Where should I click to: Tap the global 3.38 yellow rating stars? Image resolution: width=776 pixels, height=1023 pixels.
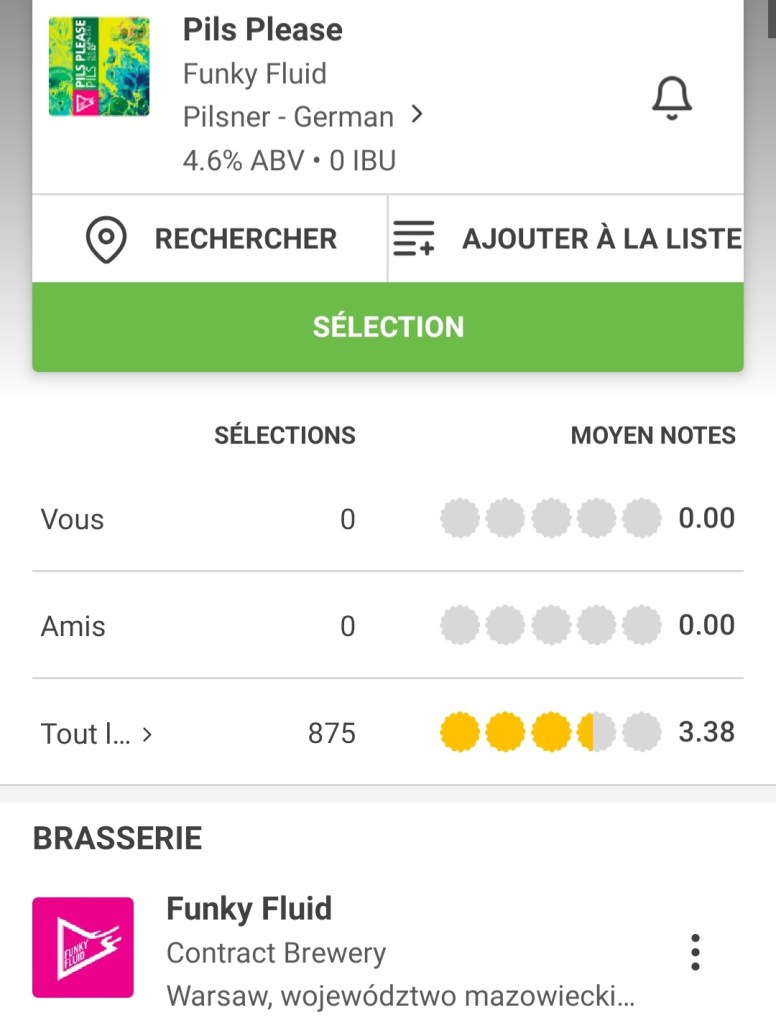tap(550, 733)
